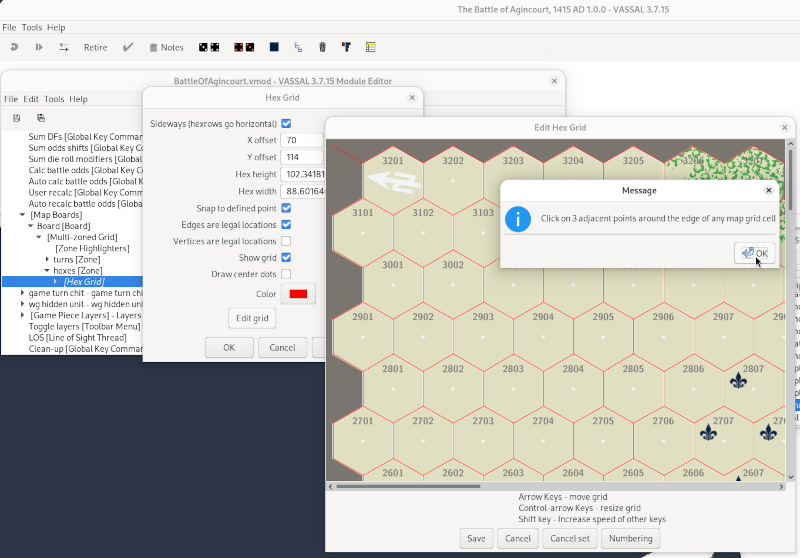
Task: Open Help menu in main VASSAL window
Action: click(56, 28)
